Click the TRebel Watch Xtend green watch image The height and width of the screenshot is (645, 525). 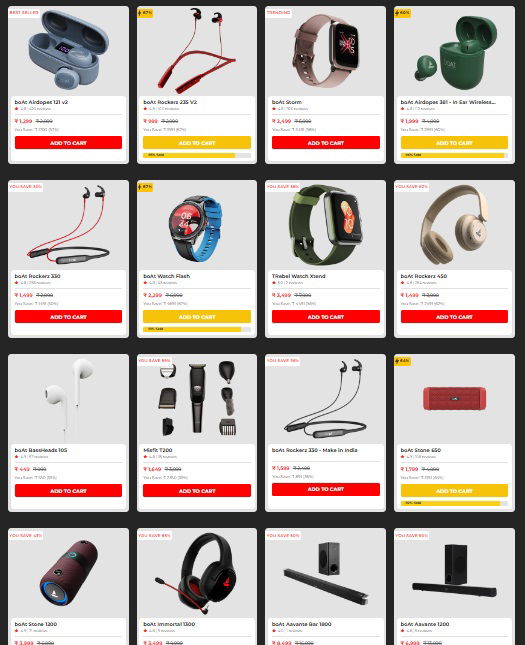325,224
